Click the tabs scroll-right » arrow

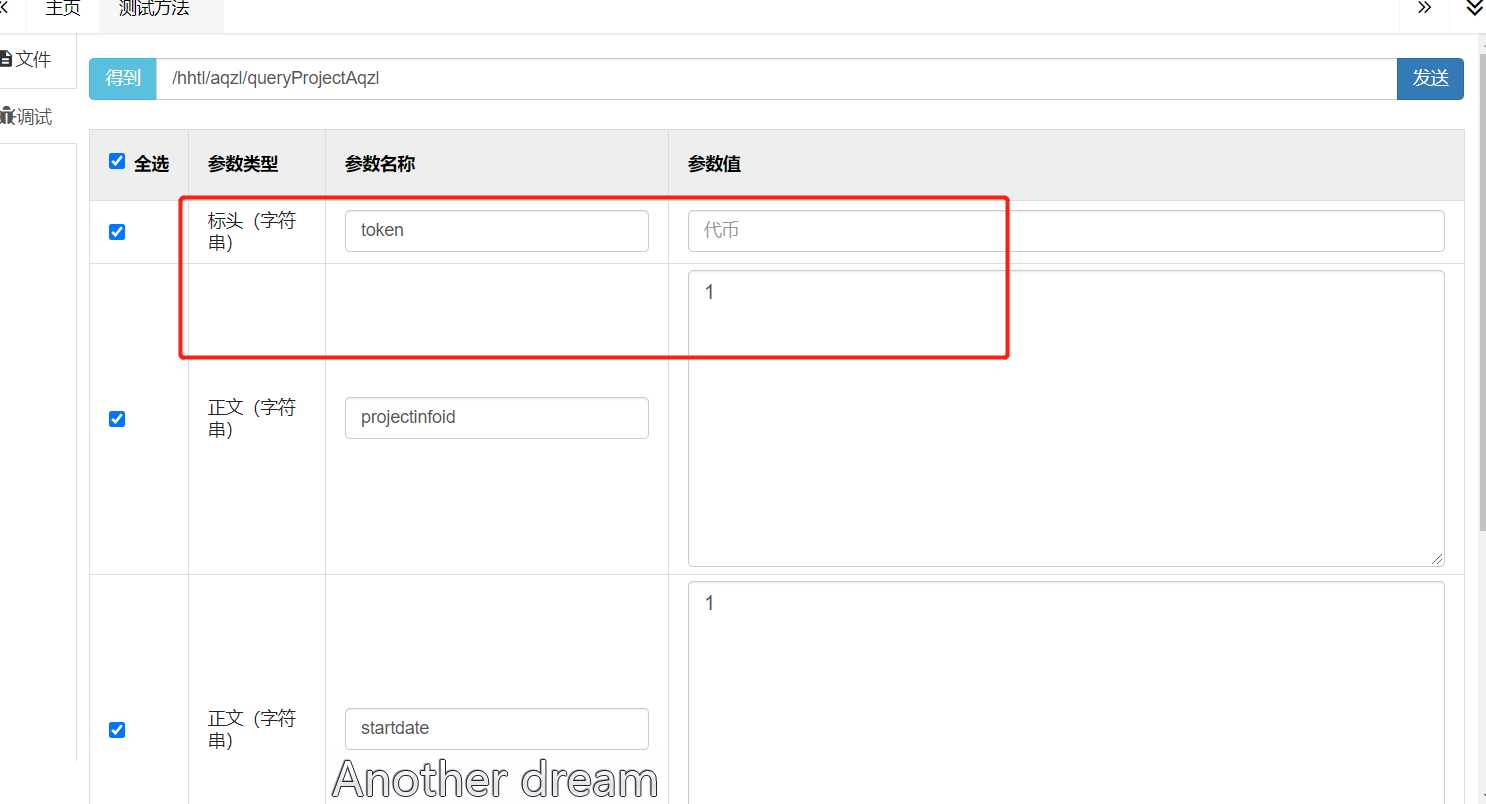click(1424, 8)
